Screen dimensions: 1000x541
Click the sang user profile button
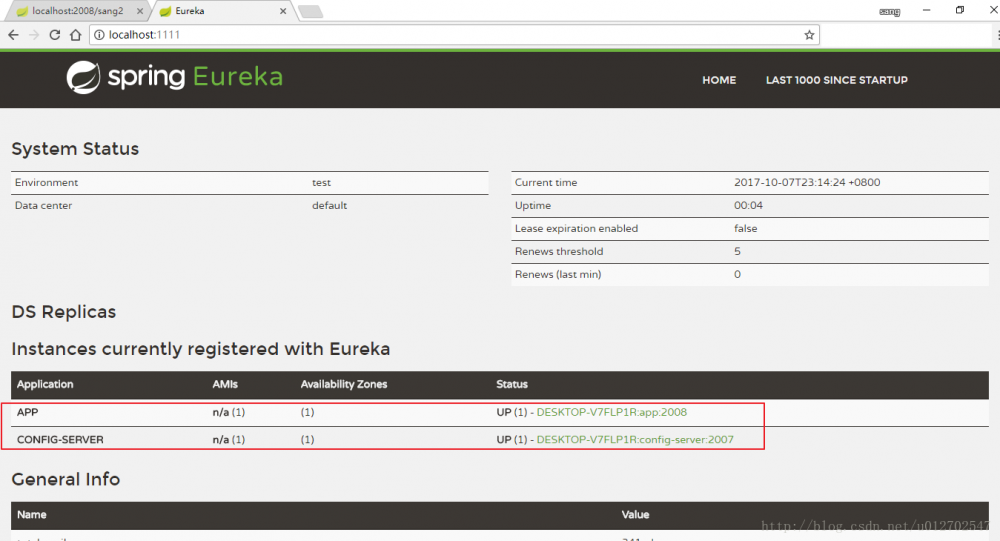(x=889, y=11)
